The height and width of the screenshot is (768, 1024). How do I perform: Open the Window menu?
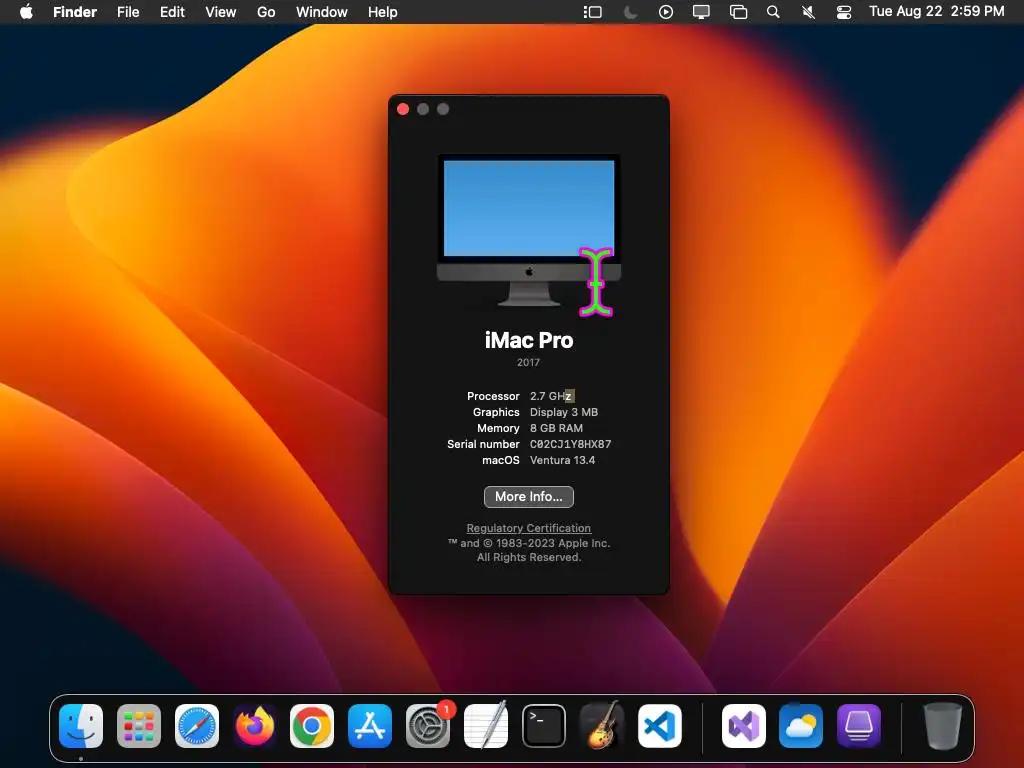[x=321, y=12]
